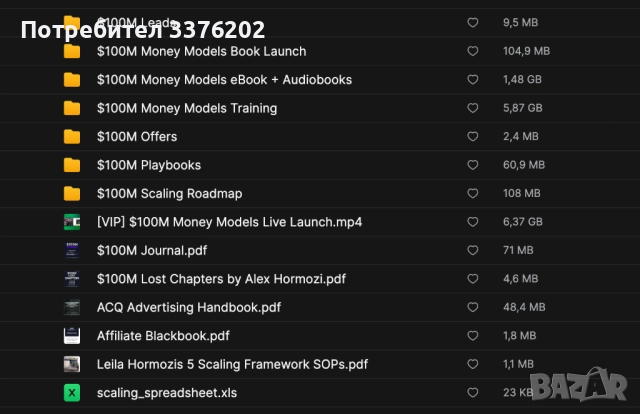Select the $100M Playbooks folder name
Viewport: 640px width, 414px height.
point(149,165)
